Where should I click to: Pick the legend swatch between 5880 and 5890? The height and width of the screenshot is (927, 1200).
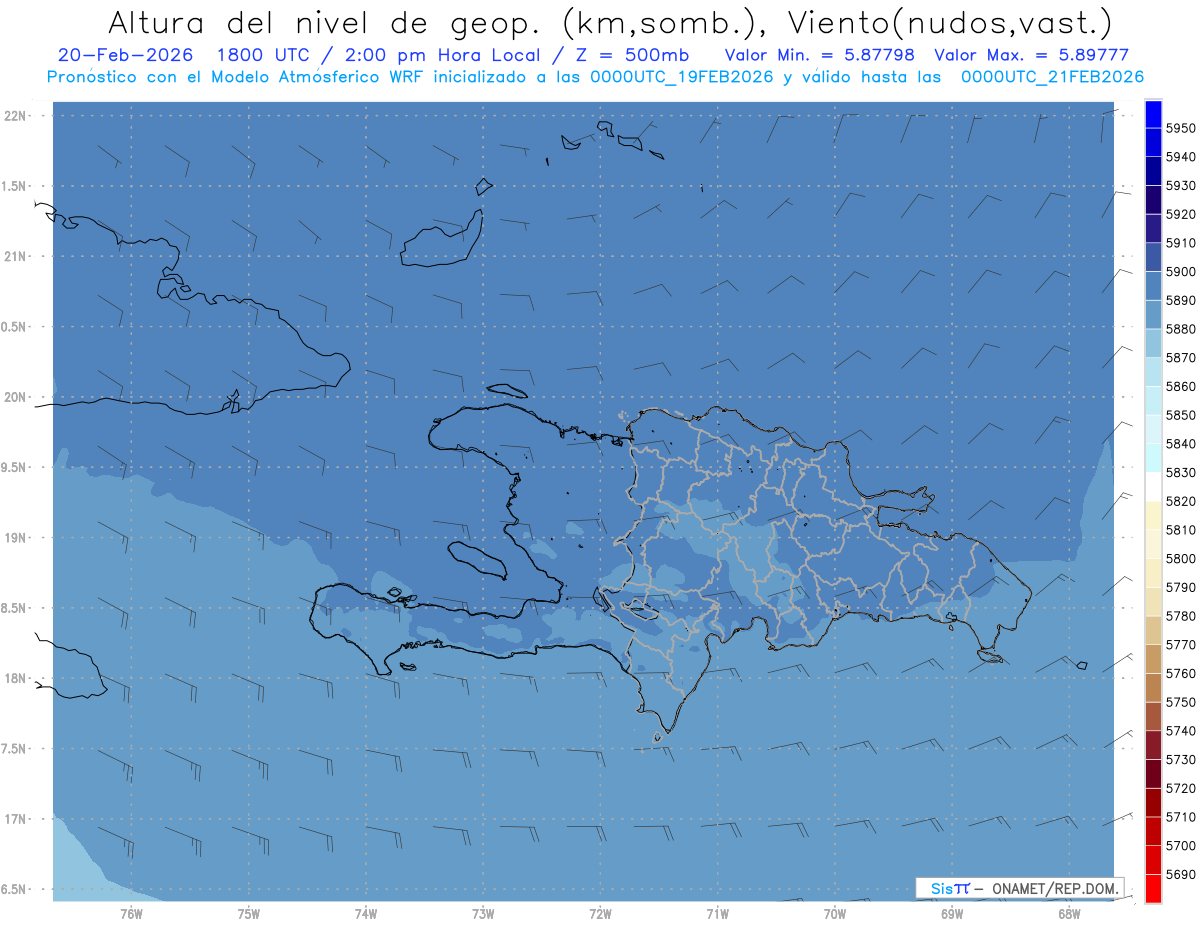[1152, 315]
